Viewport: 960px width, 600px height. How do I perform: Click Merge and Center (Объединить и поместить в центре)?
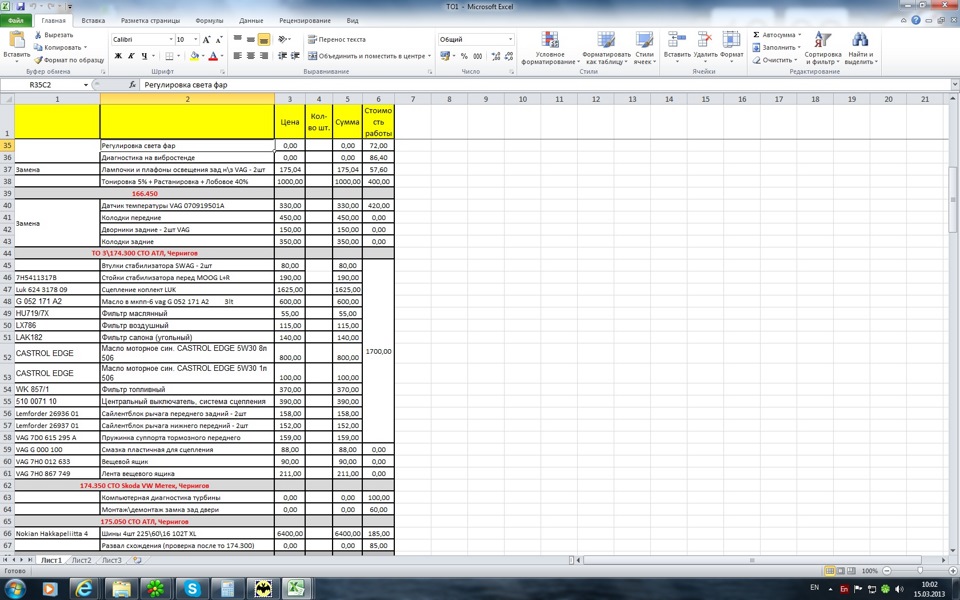(366, 56)
